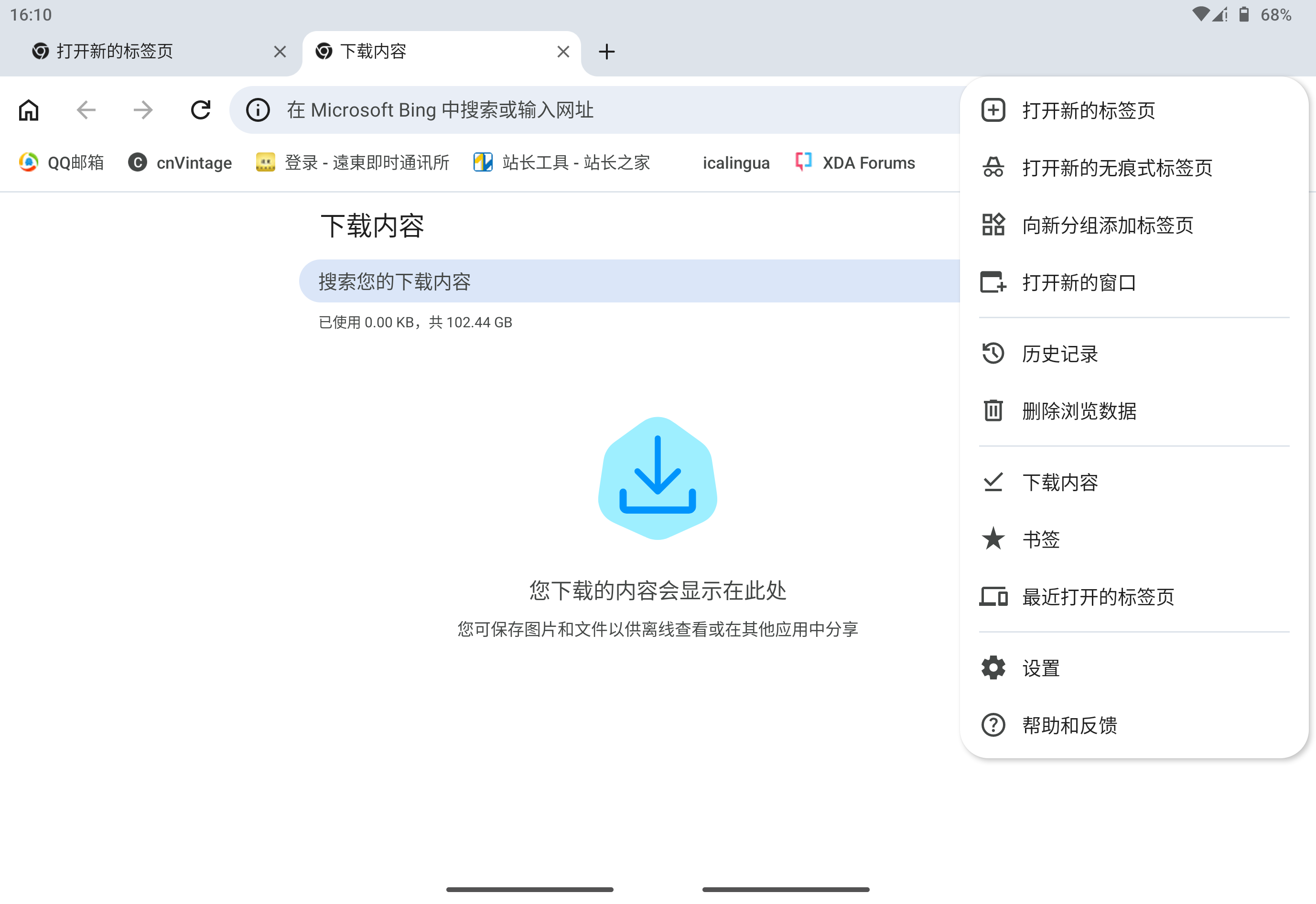Select the 下载内容 tab
This screenshot has width=1316, height=904.
pyautogui.click(x=442, y=52)
